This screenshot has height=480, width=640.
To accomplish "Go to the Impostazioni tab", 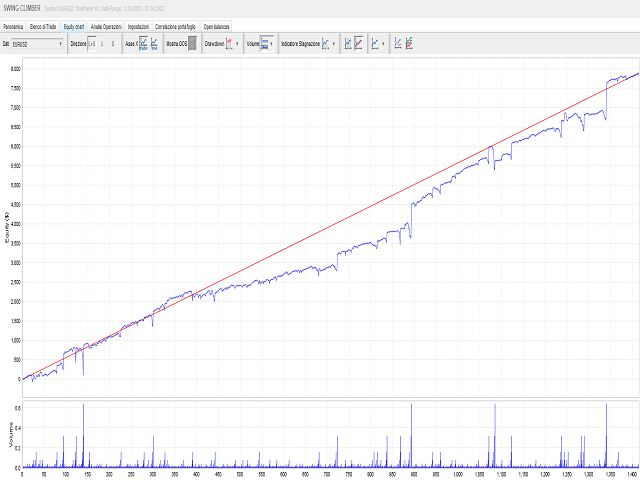I will (138, 27).
